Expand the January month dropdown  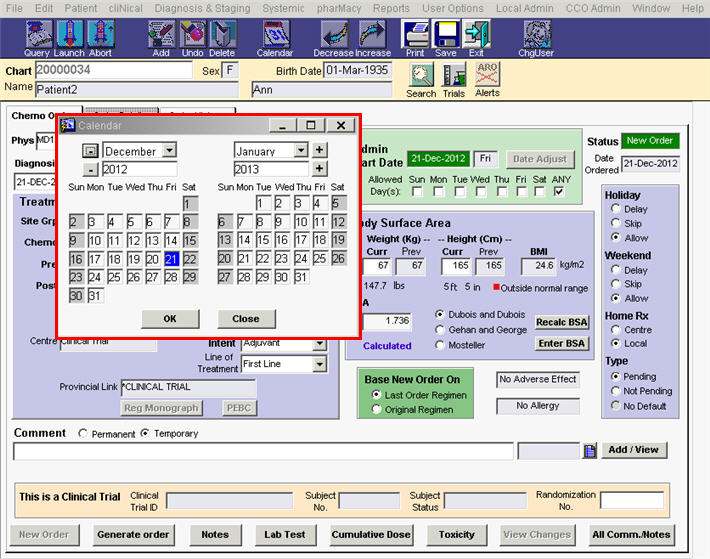tap(301, 151)
